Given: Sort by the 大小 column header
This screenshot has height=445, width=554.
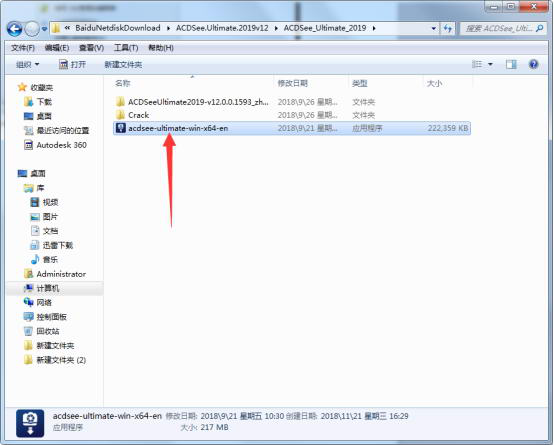Looking at the screenshot, I should click(x=434, y=83).
